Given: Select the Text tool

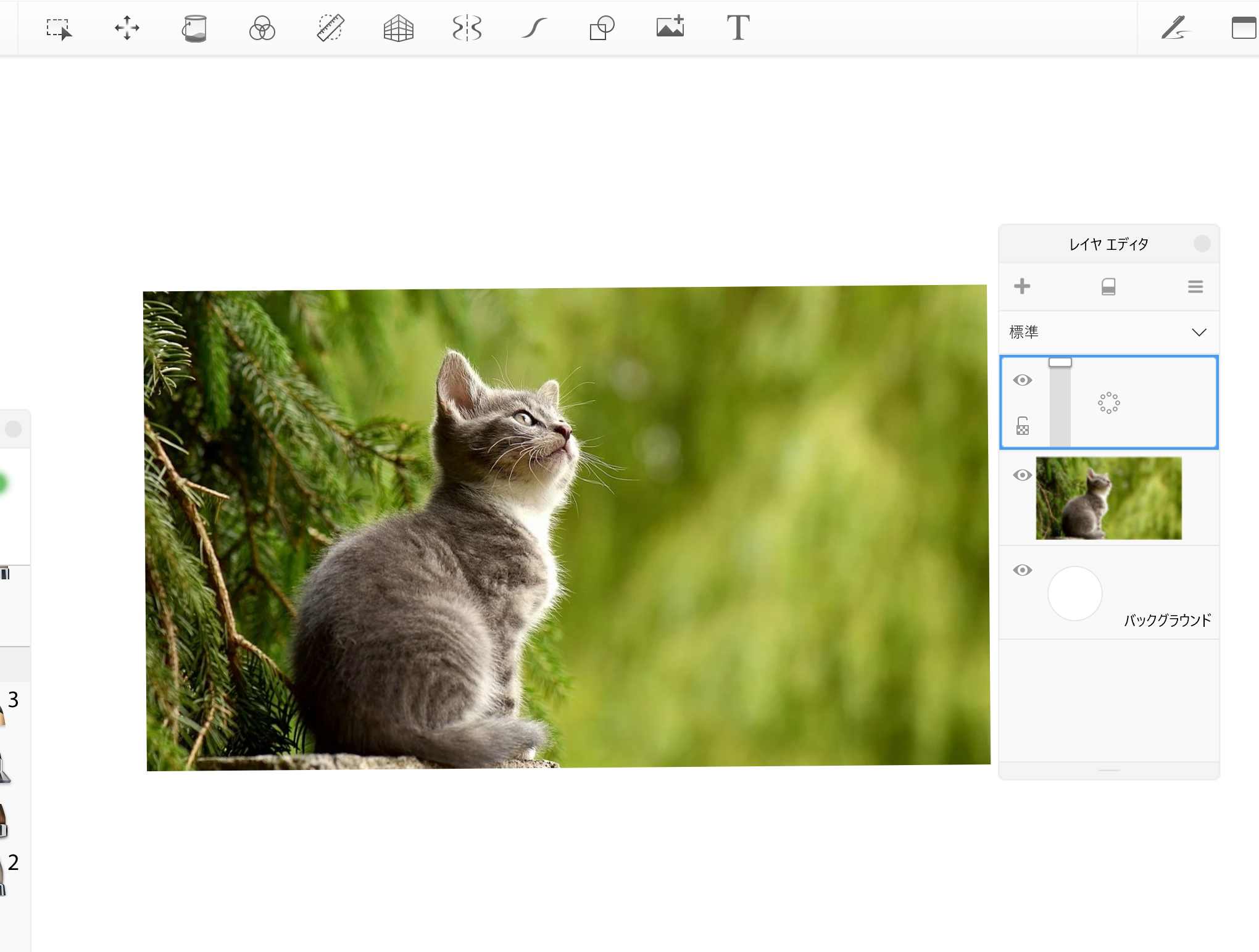Looking at the screenshot, I should tap(738, 28).
